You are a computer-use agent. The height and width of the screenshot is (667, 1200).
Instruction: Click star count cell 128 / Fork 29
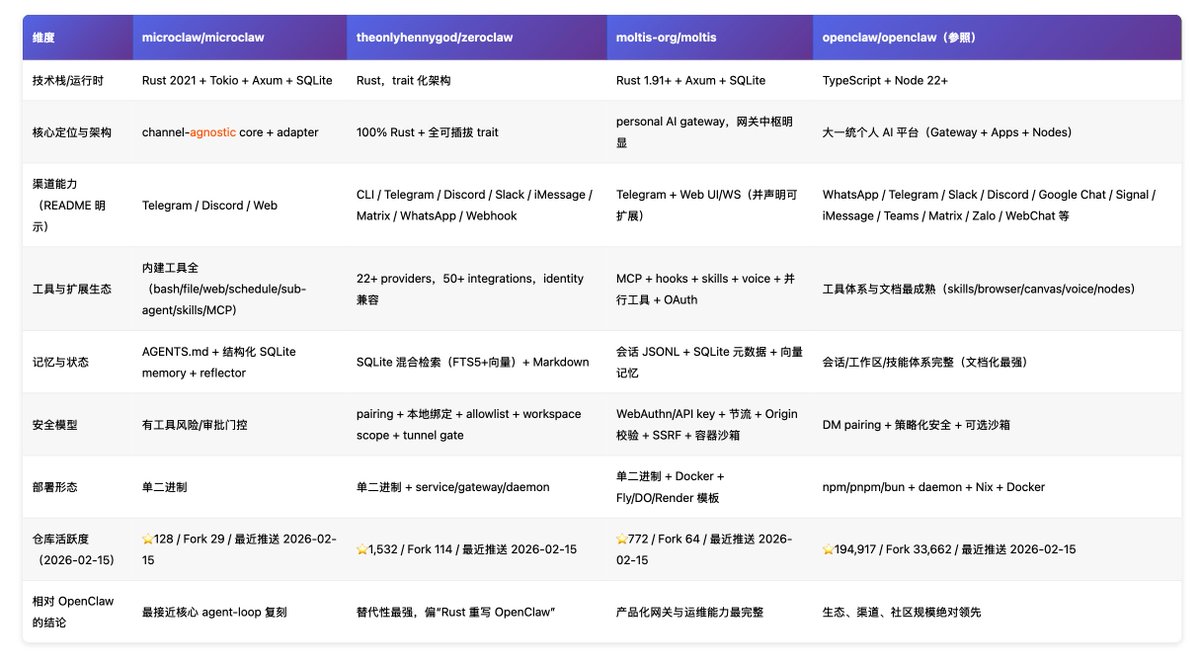[x=238, y=550]
